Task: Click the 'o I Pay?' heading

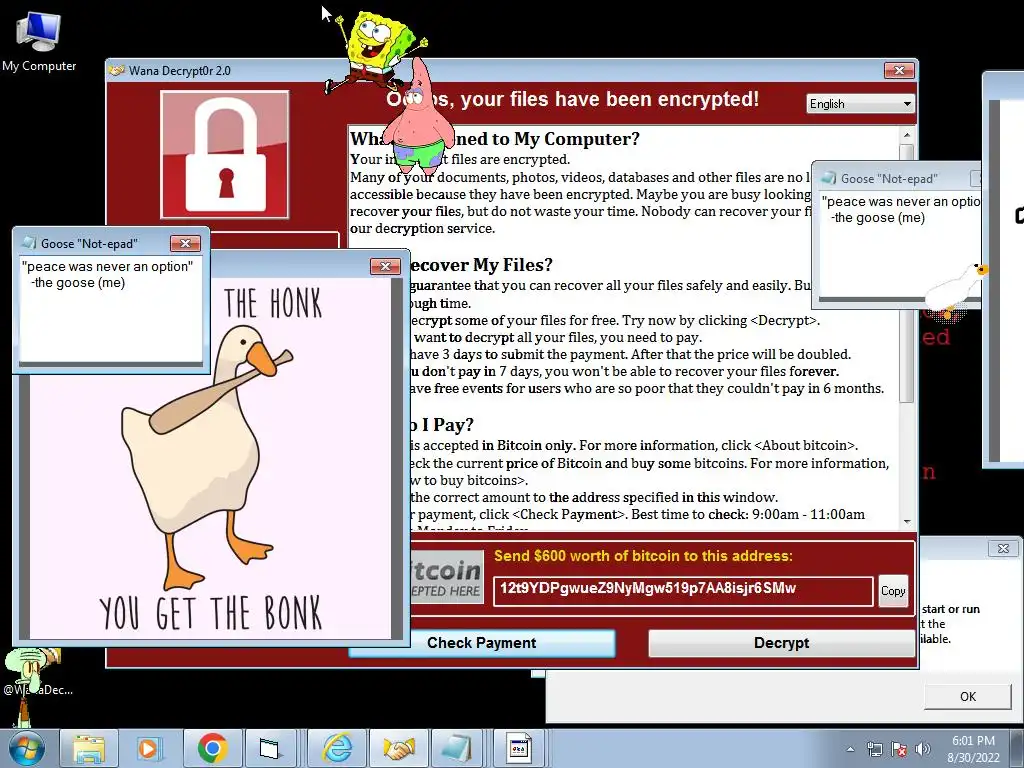Action: pyautogui.click(x=441, y=424)
